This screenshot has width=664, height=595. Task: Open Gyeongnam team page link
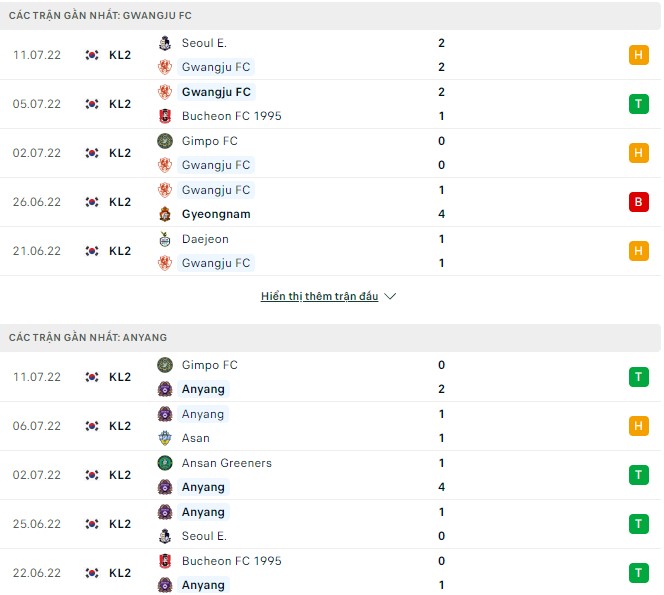click(x=216, y=214)
